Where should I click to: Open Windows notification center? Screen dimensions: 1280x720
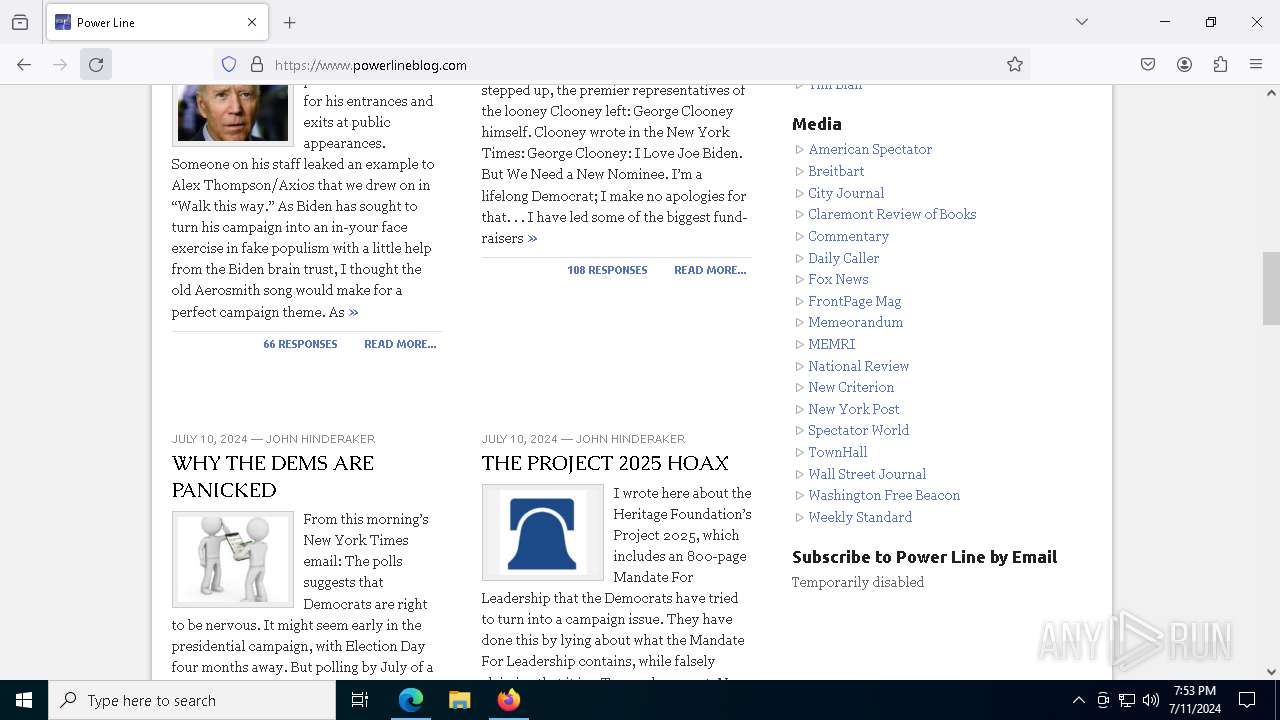point(1247,700)
